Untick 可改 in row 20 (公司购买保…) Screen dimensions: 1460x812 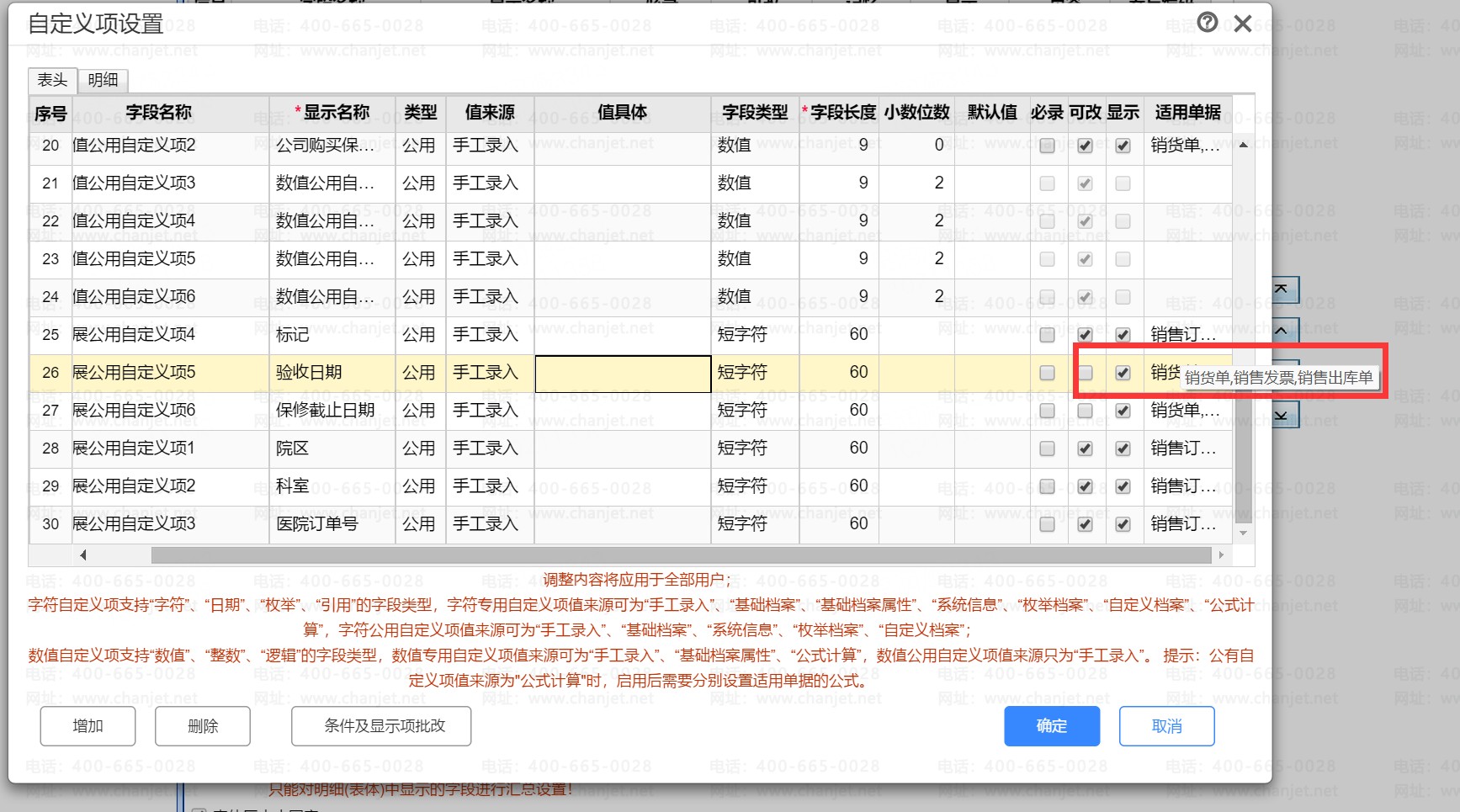(1086, 146)
